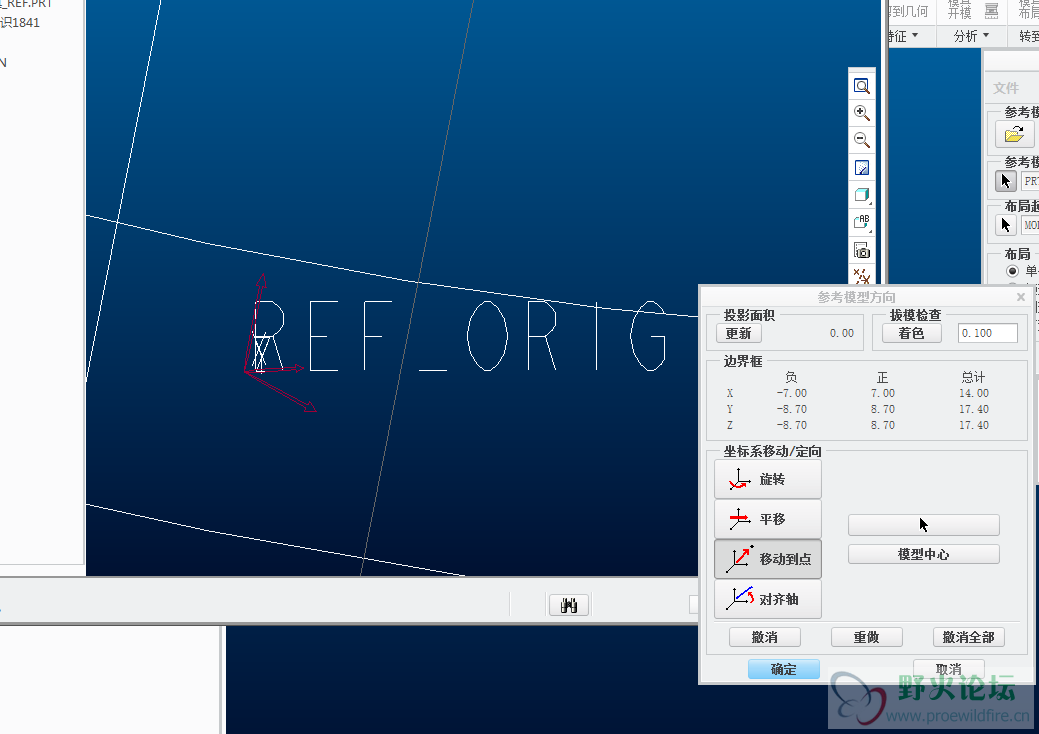
Task: Close the 参考模型方向 dialog
Action: tap(1021, 297)
